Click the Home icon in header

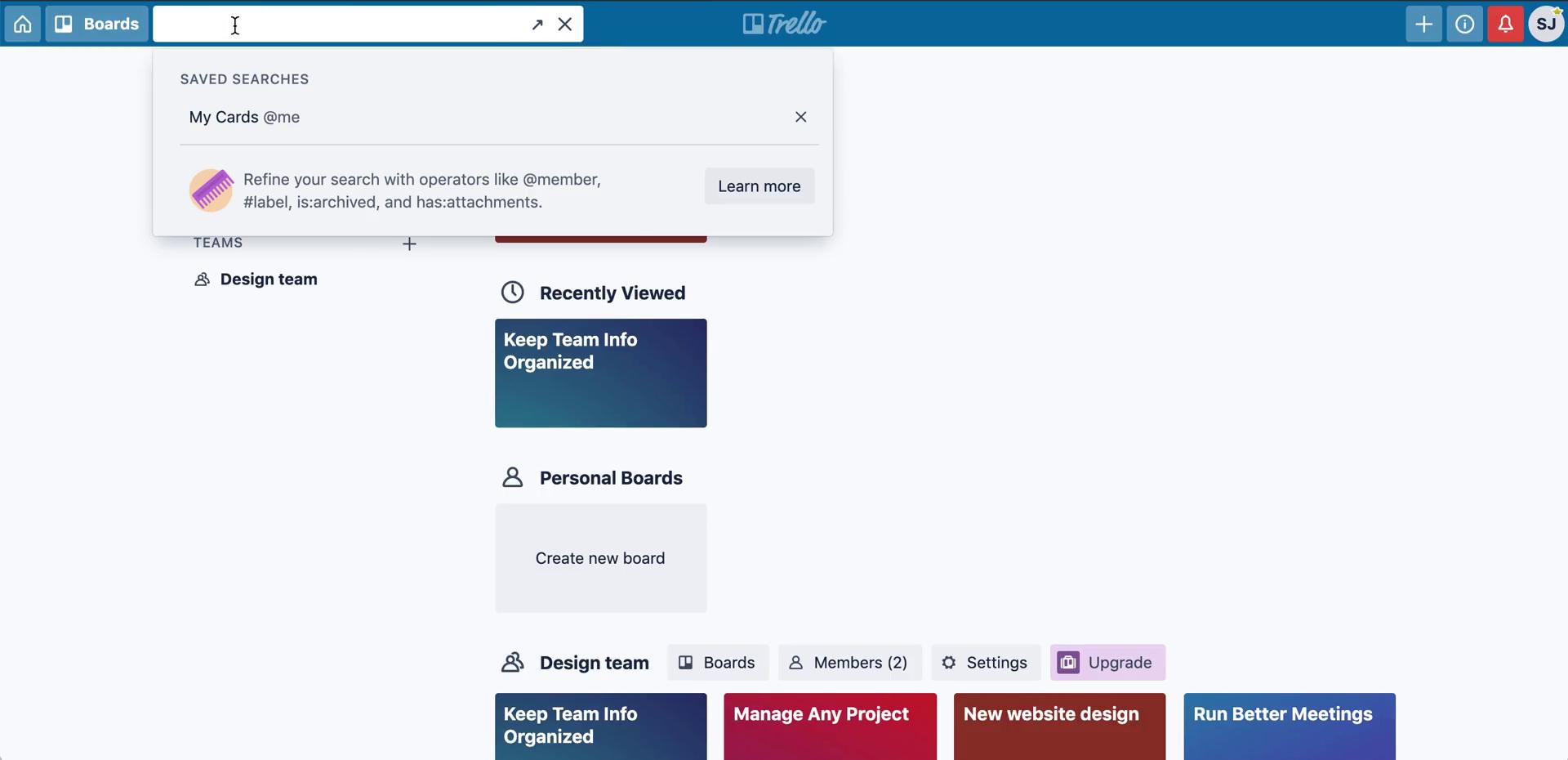[x=23, y=24]
